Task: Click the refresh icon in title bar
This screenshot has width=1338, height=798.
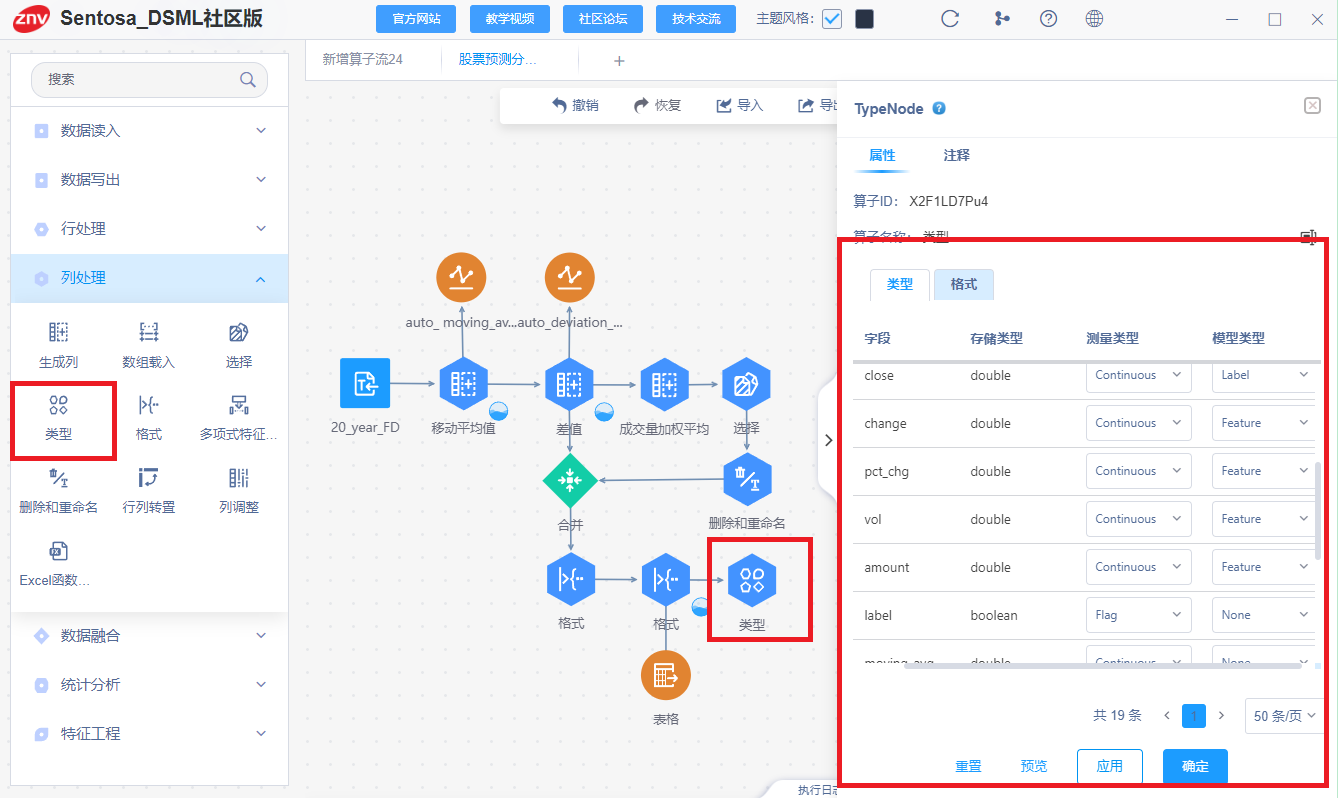Action: tap(951, 19)
